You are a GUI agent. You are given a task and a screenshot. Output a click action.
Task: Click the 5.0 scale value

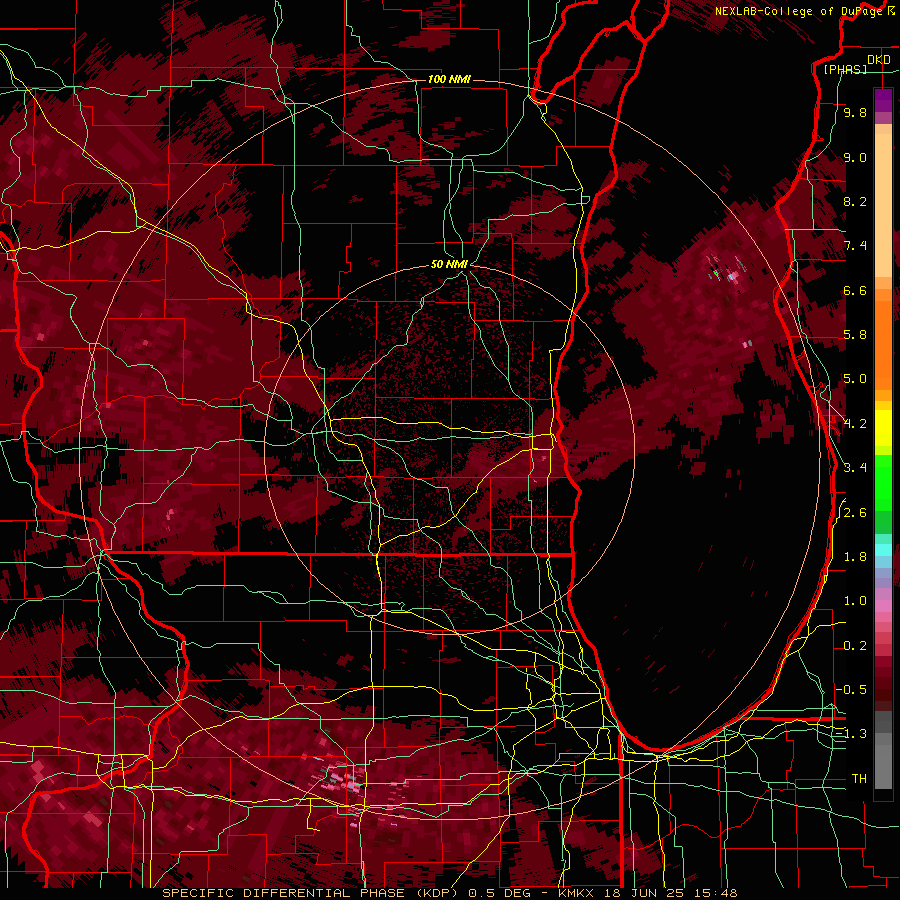click(855, 379)
